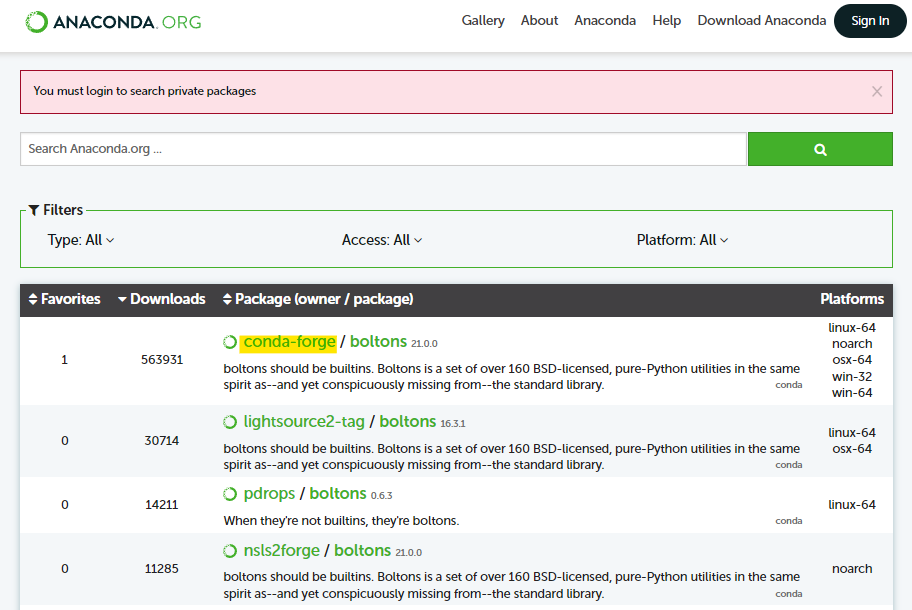
Task: Click the conda-forge package ring icon
Action: coord(230,342)
